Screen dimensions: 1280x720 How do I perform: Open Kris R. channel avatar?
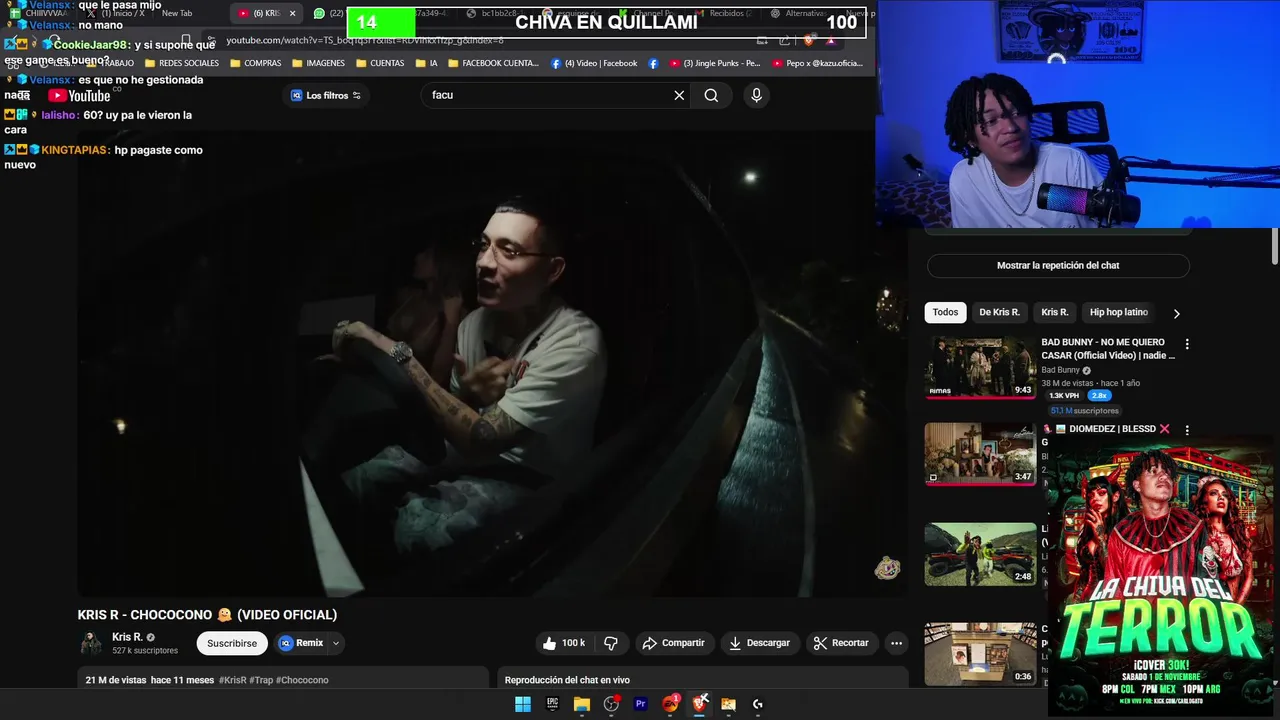[91, 643]
